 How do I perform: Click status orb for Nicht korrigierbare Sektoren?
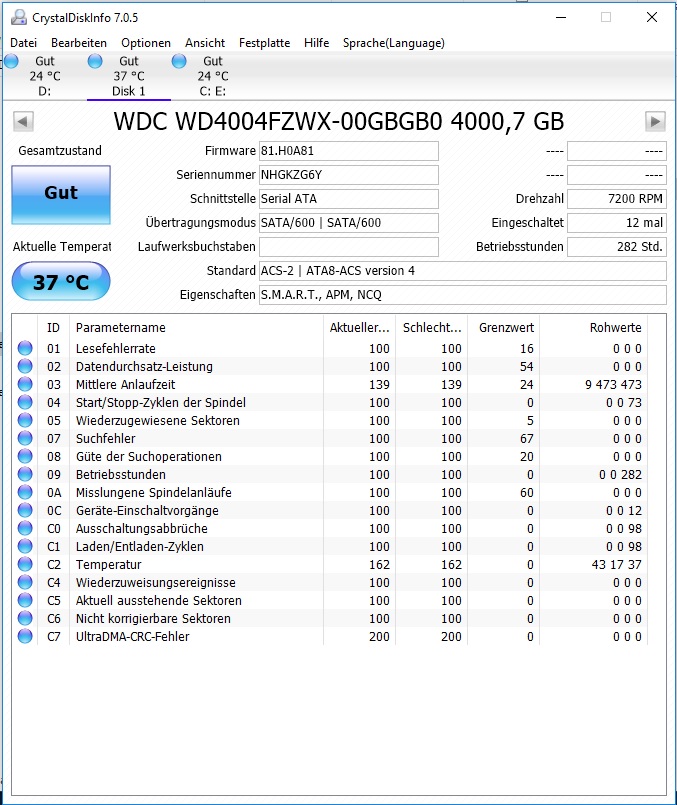(25, 618)
